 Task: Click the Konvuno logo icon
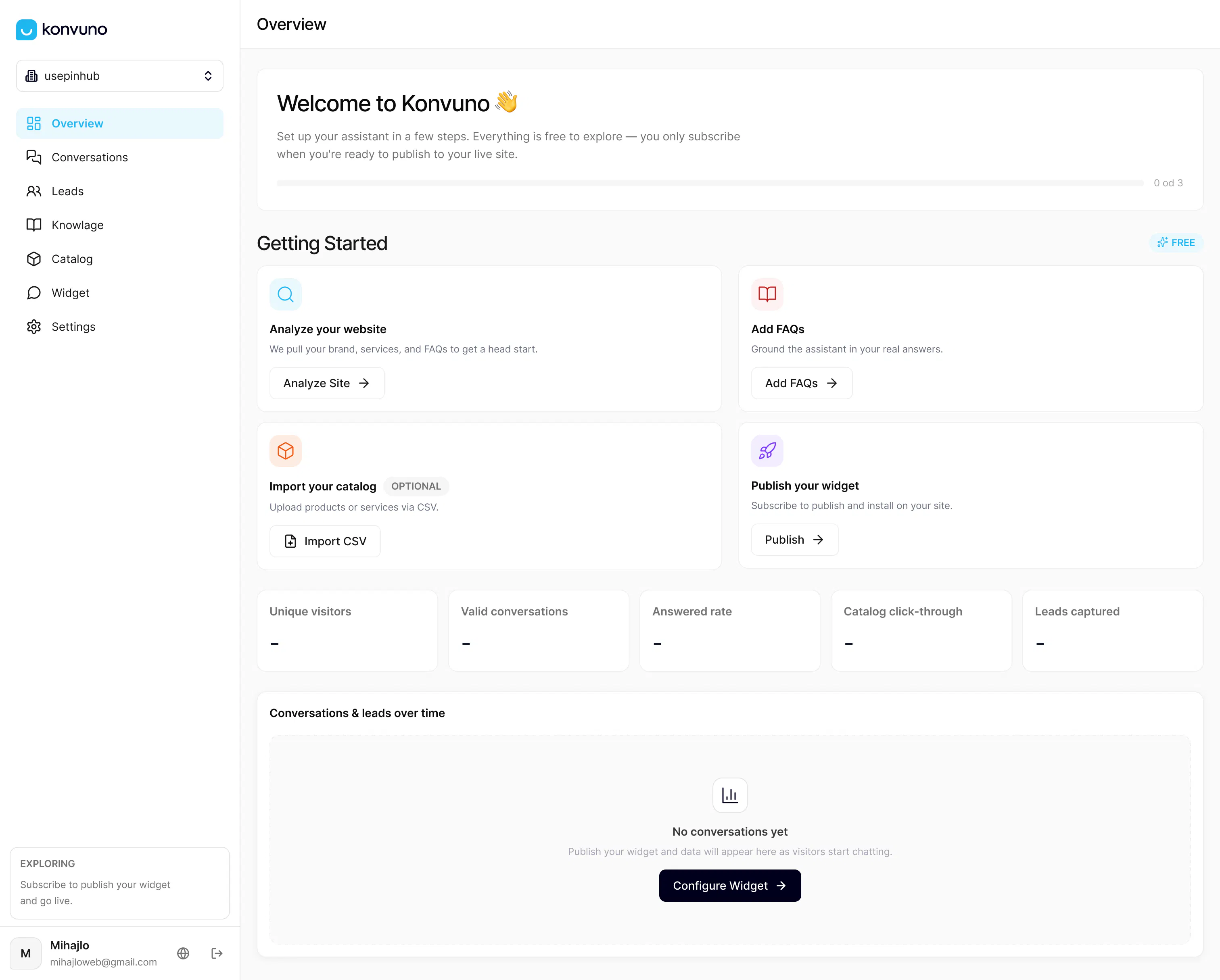tap(26, 29)
